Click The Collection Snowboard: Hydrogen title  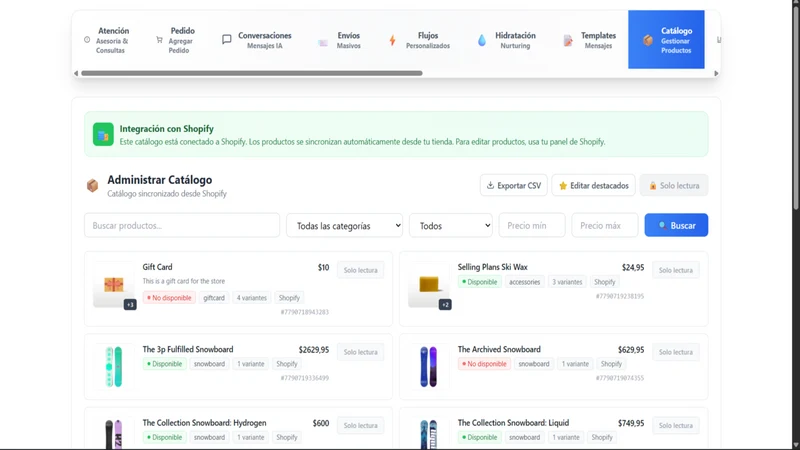point(204,423)
